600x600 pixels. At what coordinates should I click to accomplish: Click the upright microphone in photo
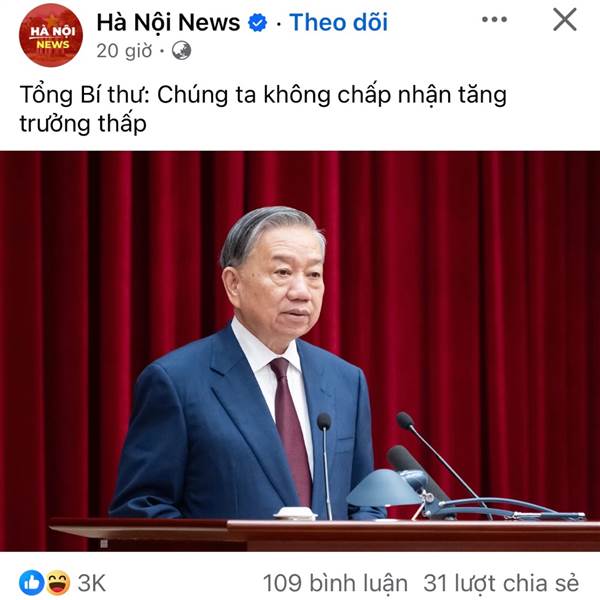[x=325, y=465]
